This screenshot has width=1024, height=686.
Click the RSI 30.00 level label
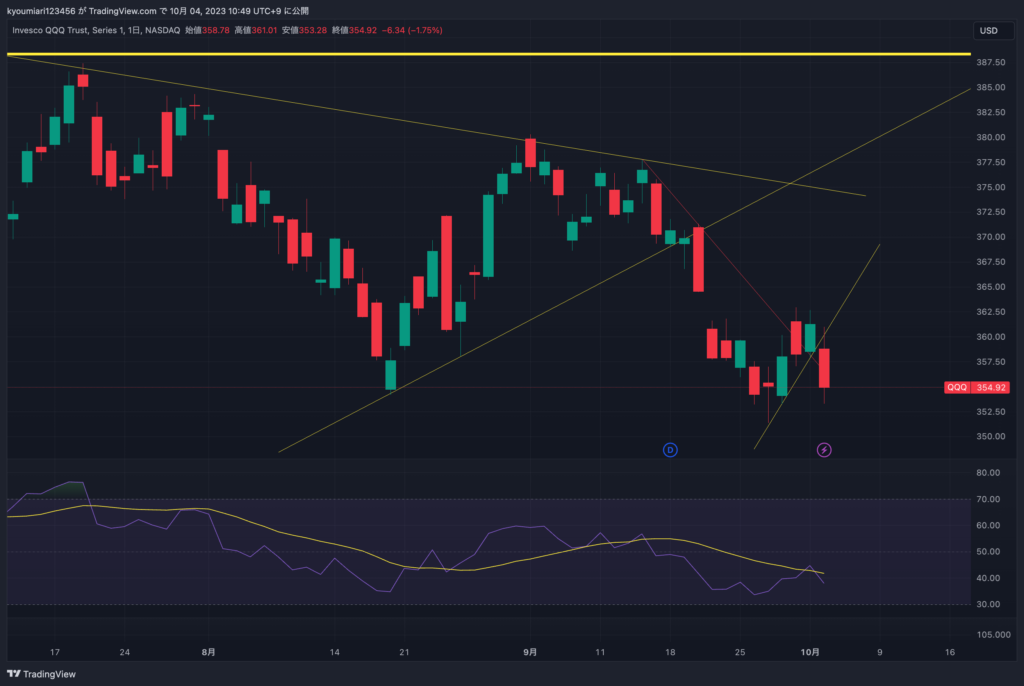point(988,604)
